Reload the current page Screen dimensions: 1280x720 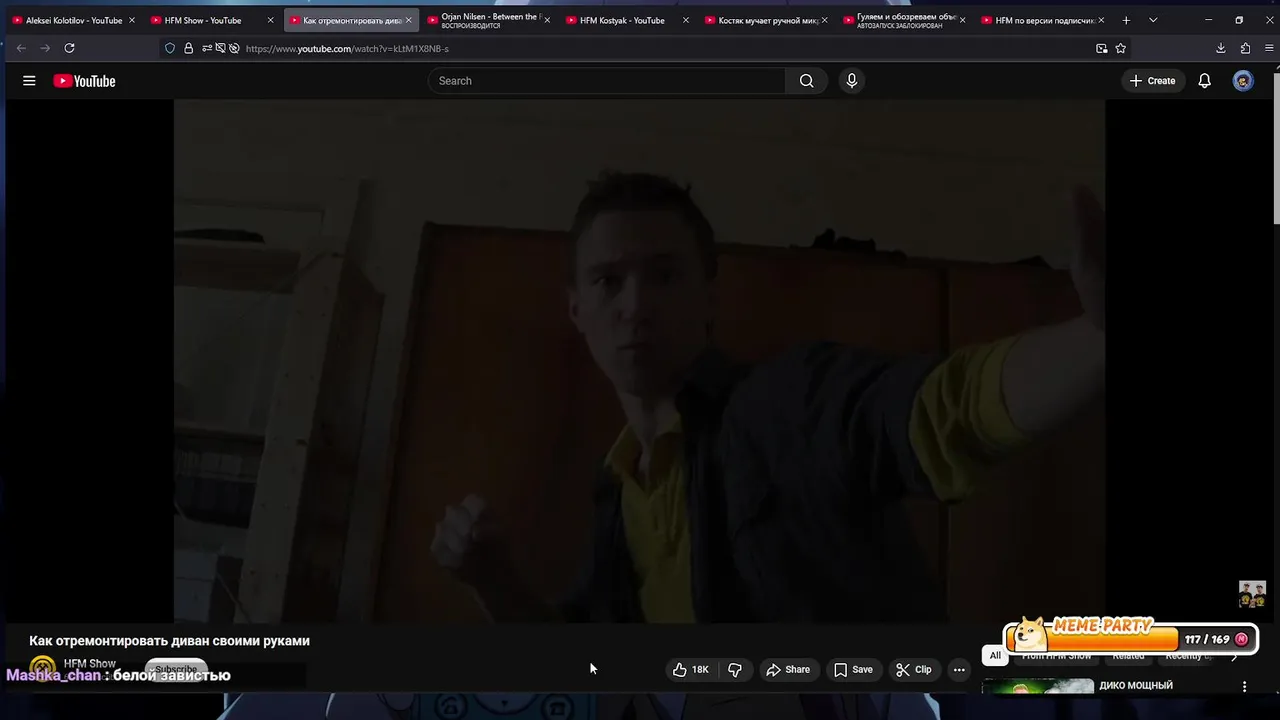click(69, 48)
